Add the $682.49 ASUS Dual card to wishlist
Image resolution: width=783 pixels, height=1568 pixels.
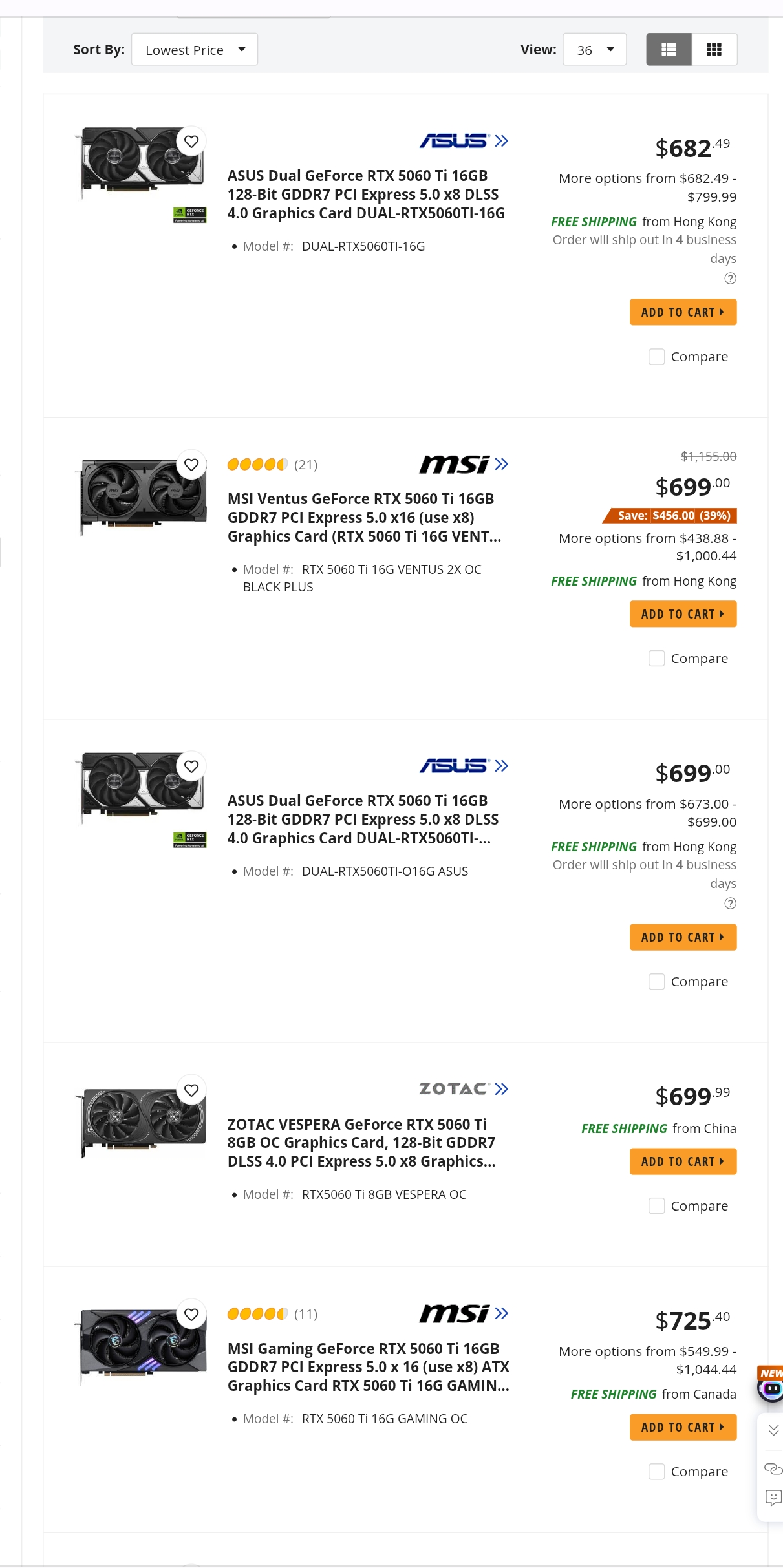[191, 142]
